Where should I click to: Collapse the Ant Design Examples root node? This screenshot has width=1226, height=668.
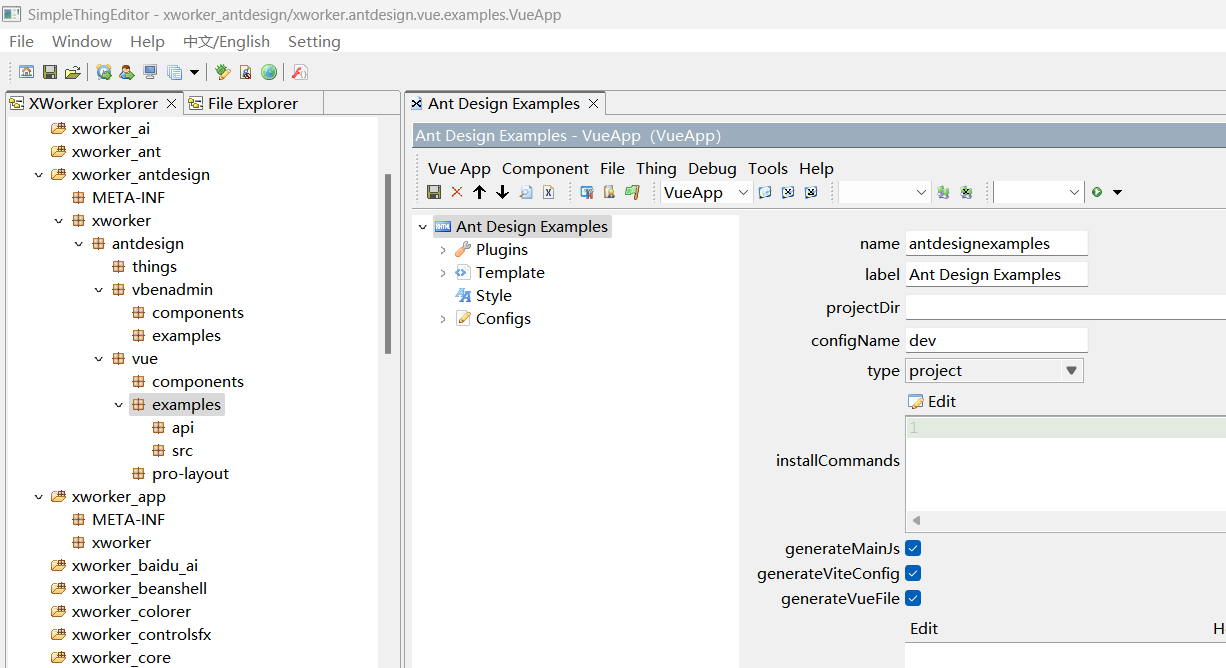click(423, 227)
